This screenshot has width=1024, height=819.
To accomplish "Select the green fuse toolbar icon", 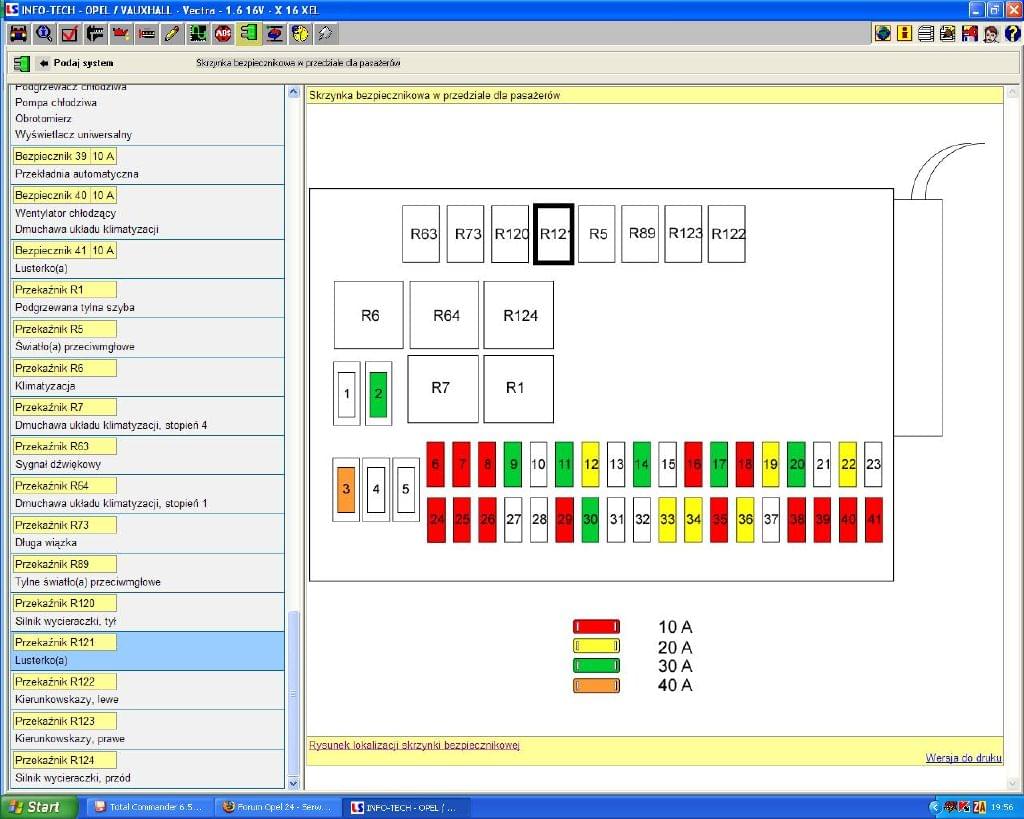I will point(249,33).
